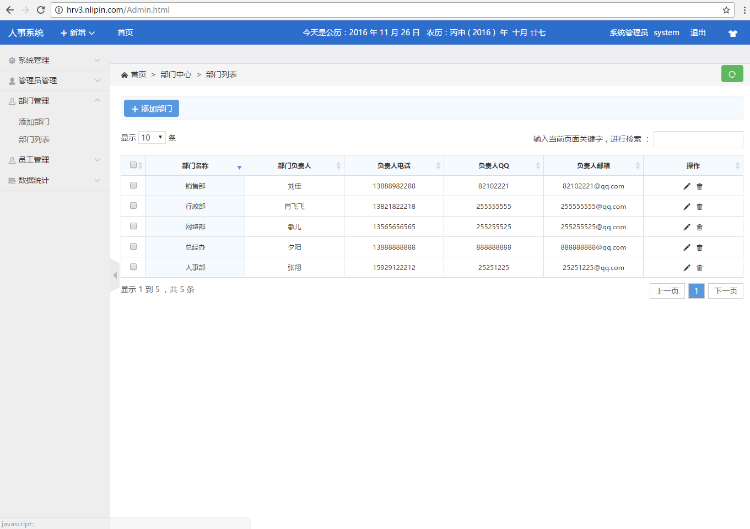The image size is (750, 529).
Task: Click the home icon in breadcrumb
Action: 124,75
